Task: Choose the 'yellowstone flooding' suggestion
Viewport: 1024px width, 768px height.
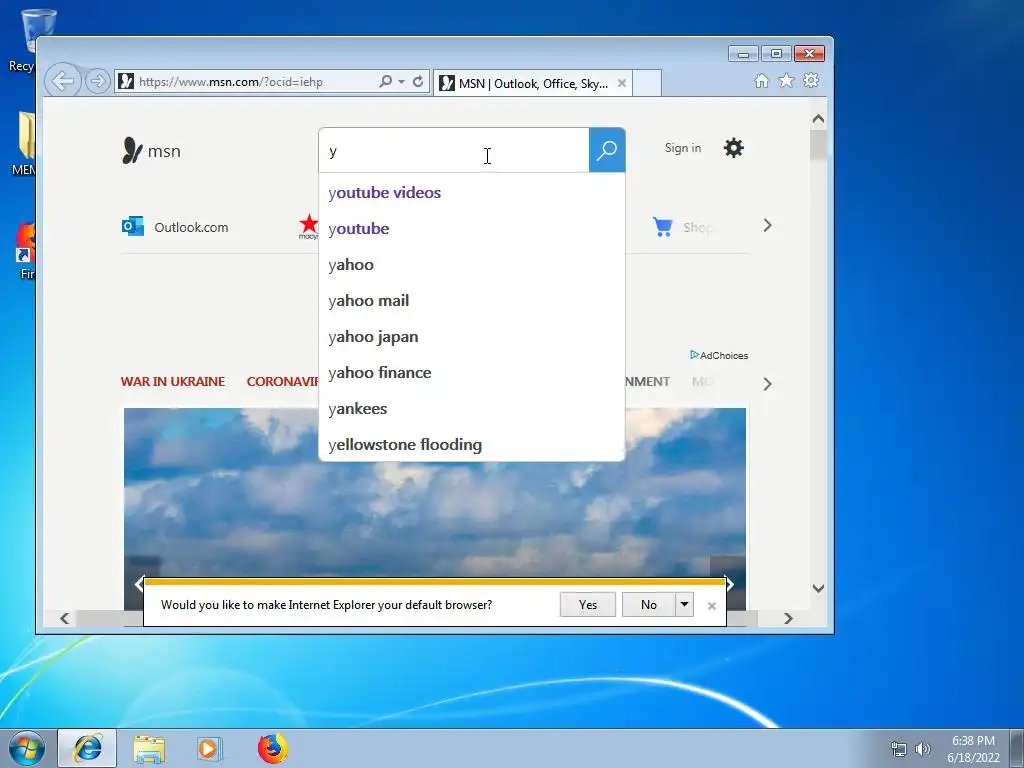Action: click(x=472, y=444)
